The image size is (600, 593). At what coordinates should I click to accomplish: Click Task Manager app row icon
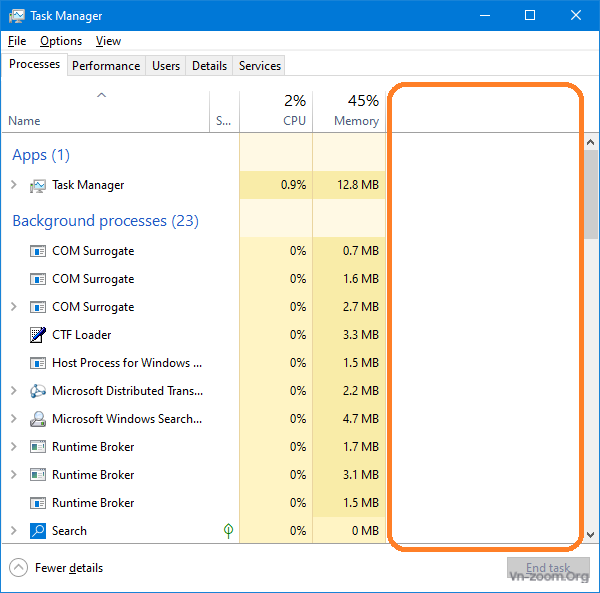click(x=38, y=186)
